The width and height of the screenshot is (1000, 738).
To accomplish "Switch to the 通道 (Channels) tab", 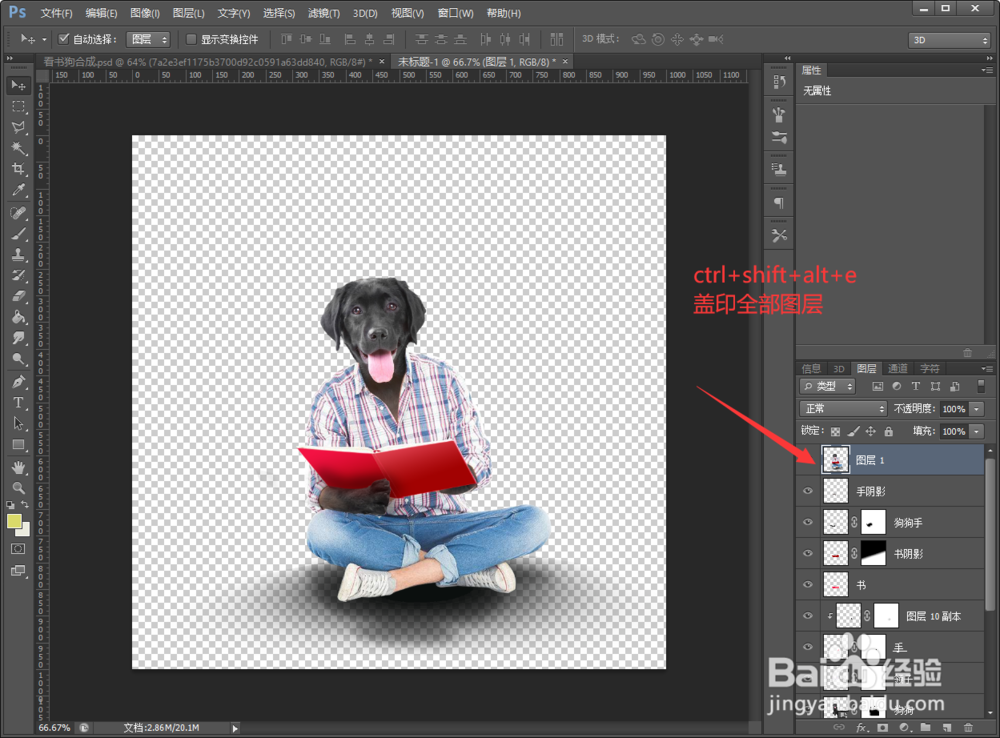I will click(897, 369).
